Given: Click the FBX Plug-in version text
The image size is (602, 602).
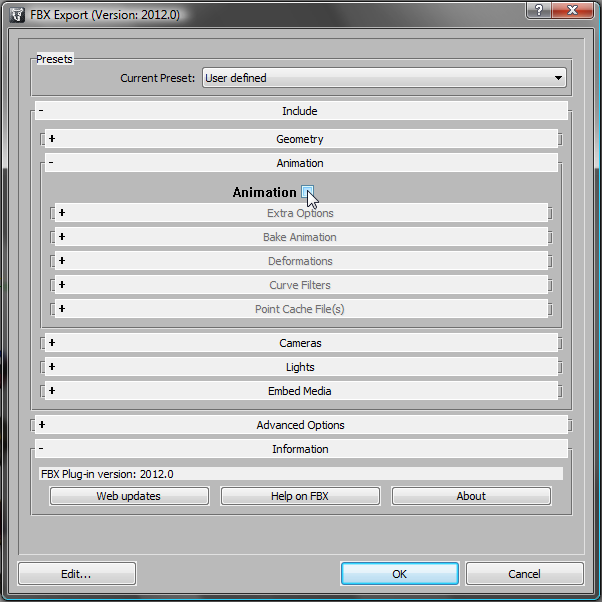Looking at the screenshot, I should click(107, 474).
